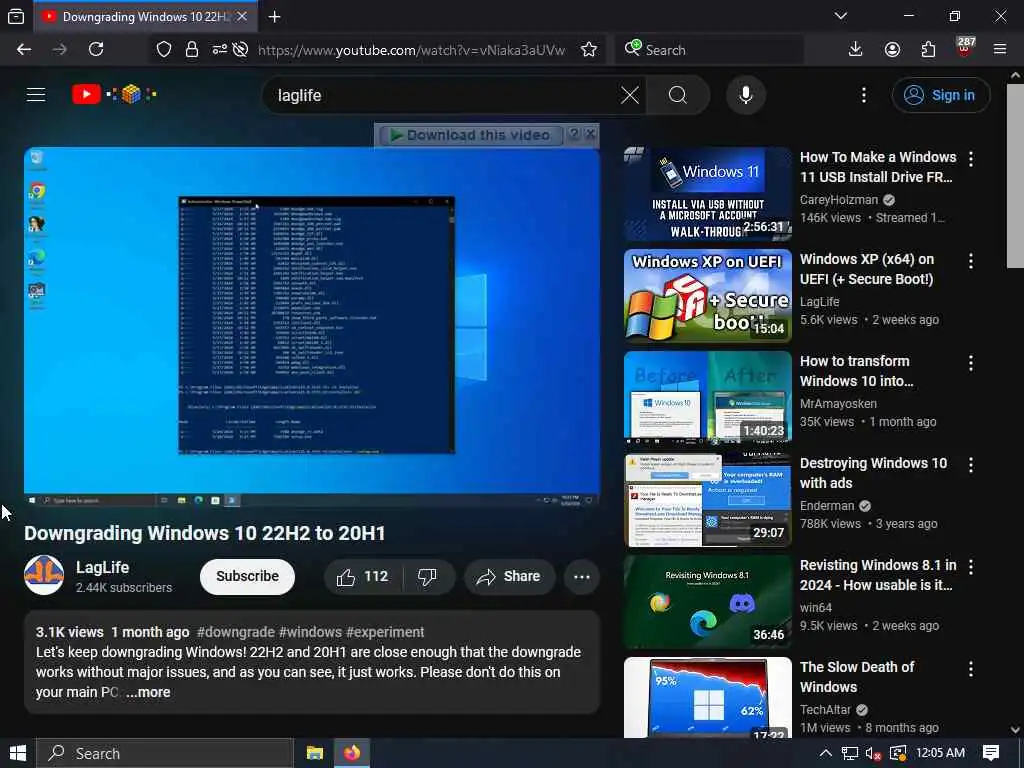Image resolution: width=1024 pixels, height=768 pixels.
Task: Like the video with 112 likes
Action: click(363, 577)
